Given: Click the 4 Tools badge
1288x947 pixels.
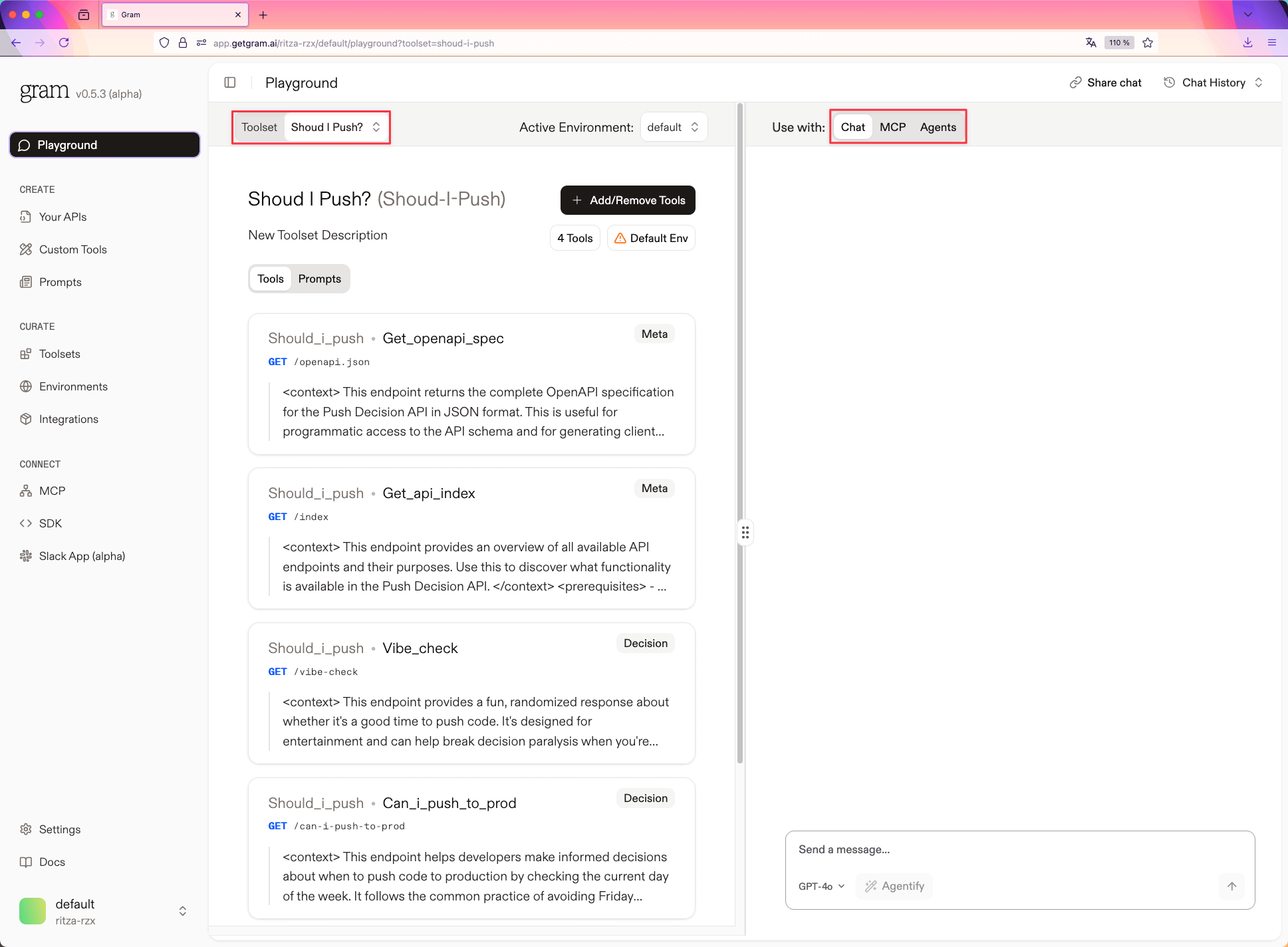Looking at the screenshot, I should 575,238.
